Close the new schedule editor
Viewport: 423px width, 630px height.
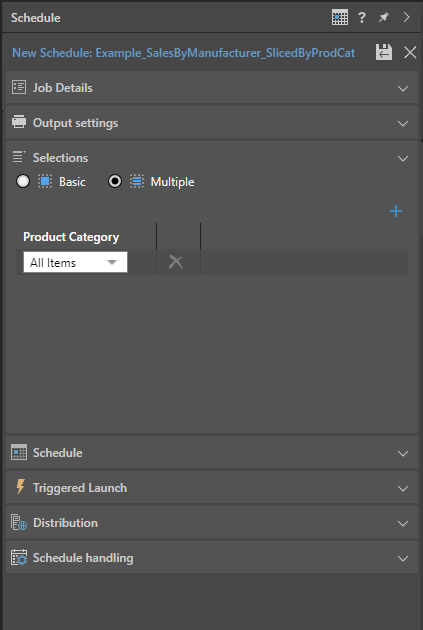click(410, 52)
